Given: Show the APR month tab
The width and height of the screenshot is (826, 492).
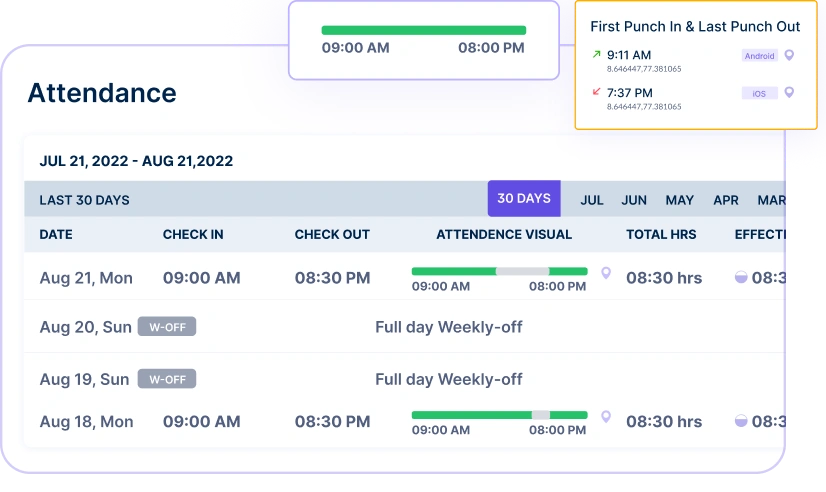Looking at the screenshot, I should pos(726,200).
